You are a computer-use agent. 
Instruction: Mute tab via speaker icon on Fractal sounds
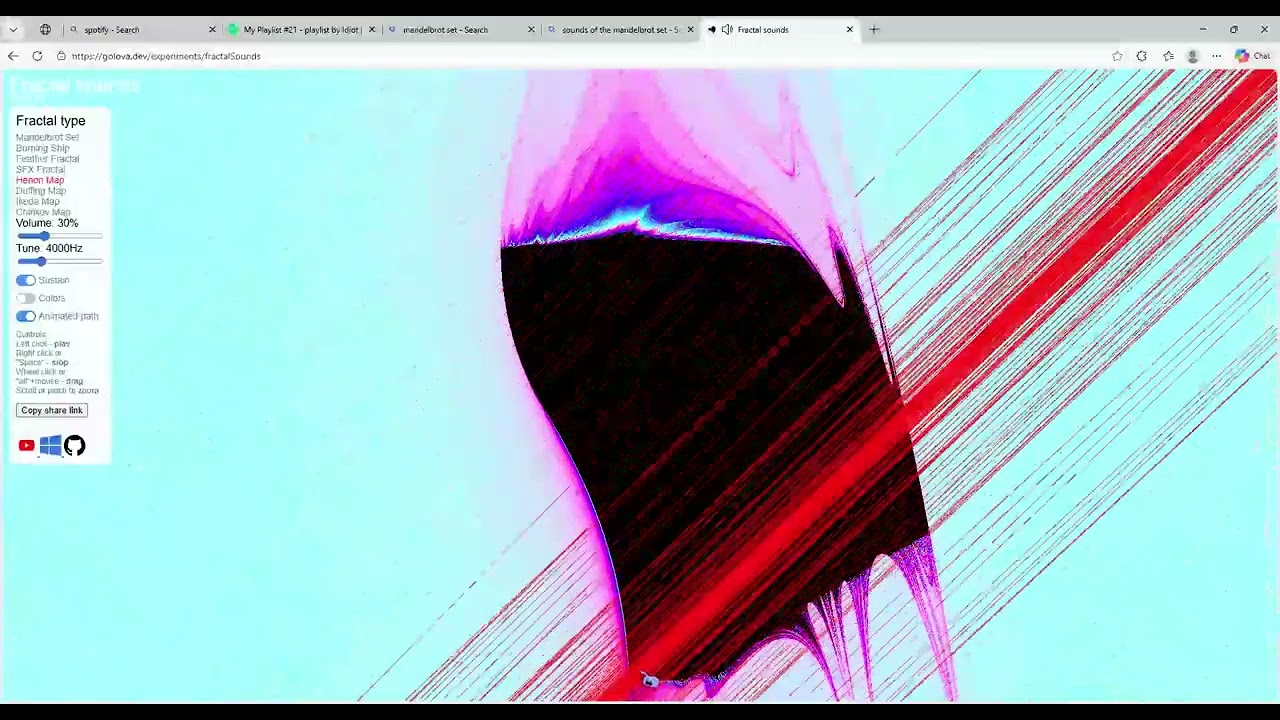tap(727, 30)
